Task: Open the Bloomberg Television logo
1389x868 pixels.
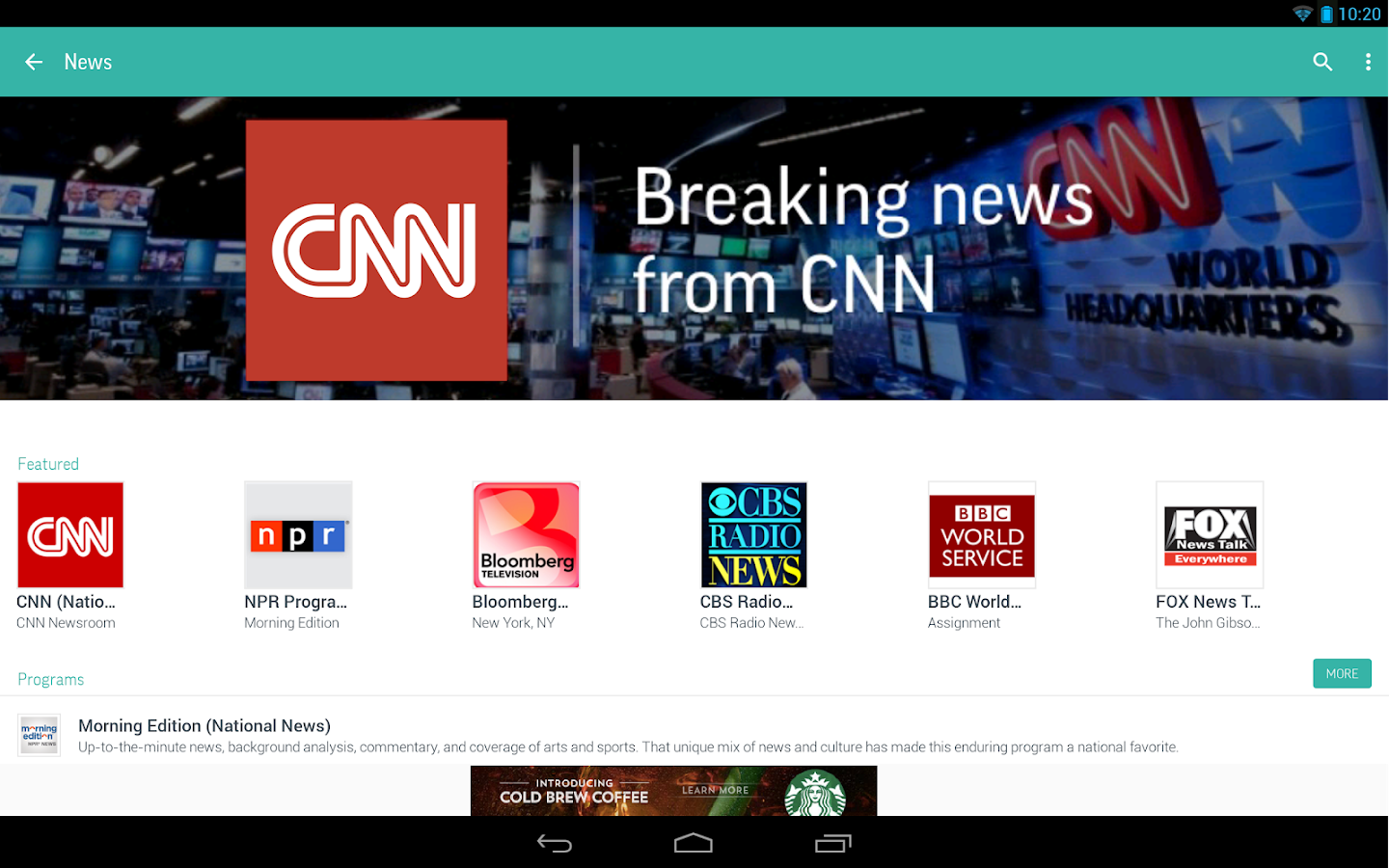Action: click(x=526, y=535)
